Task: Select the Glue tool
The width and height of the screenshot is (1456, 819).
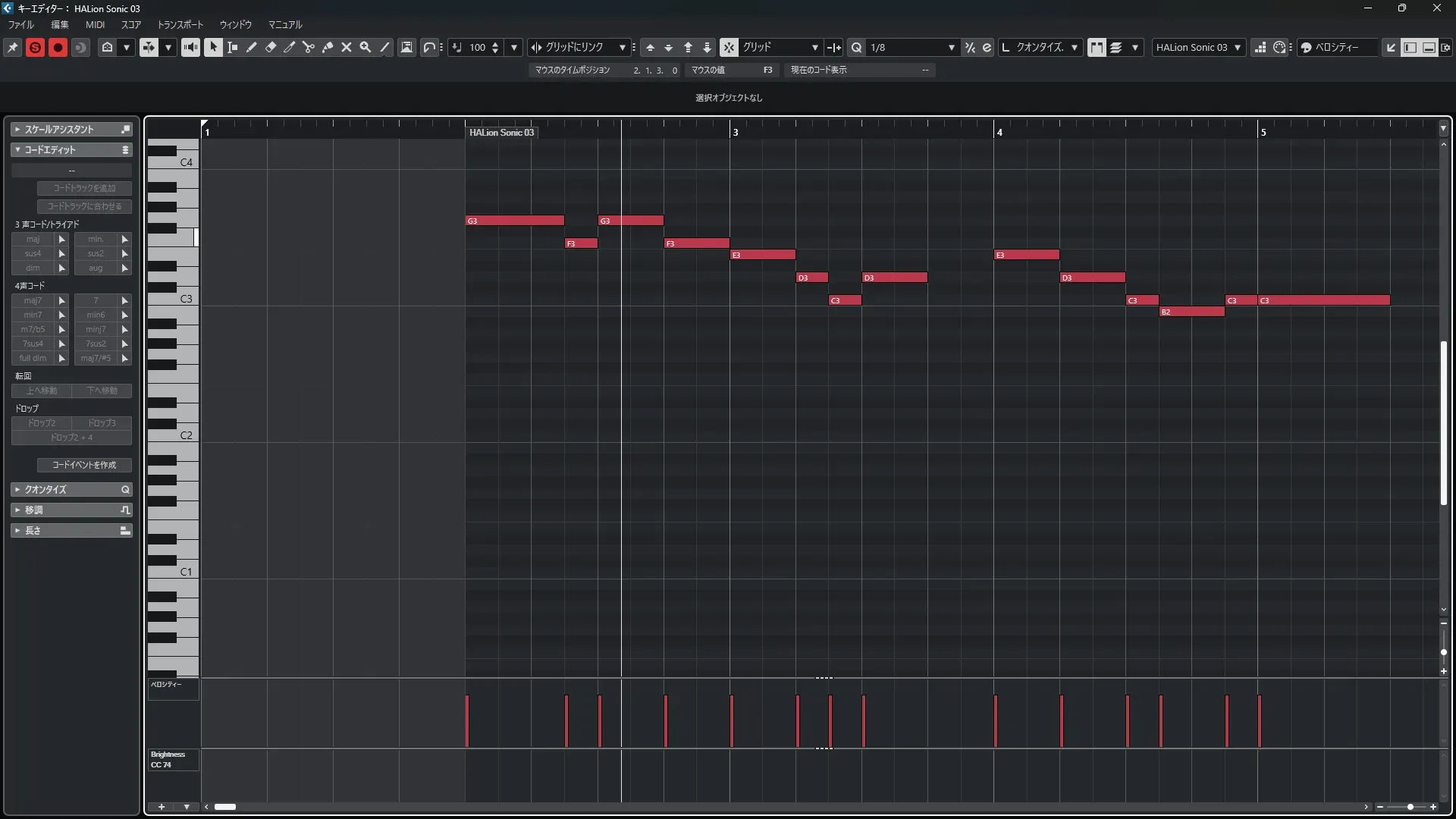Action: click(x=328, y=47)
